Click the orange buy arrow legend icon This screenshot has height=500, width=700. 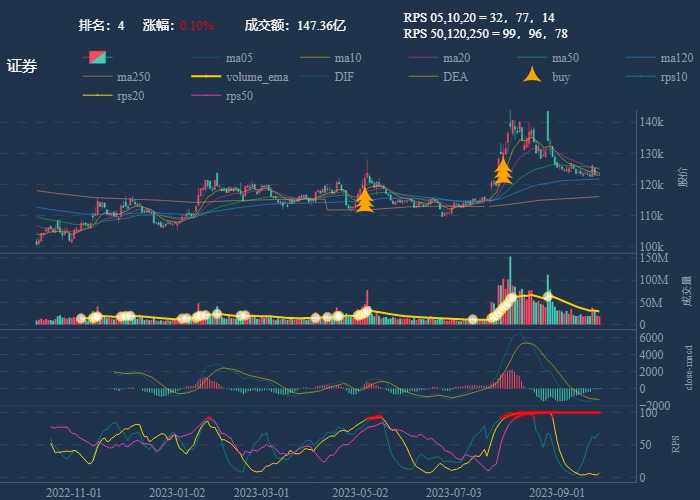tap(533, 77)
